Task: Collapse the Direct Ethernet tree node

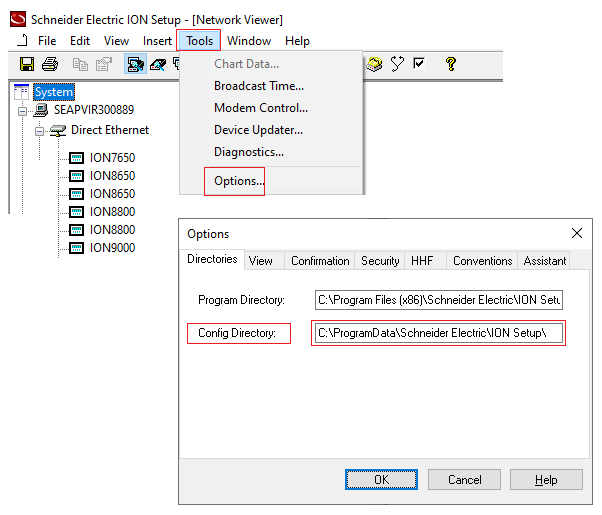Action: point(39,132)
